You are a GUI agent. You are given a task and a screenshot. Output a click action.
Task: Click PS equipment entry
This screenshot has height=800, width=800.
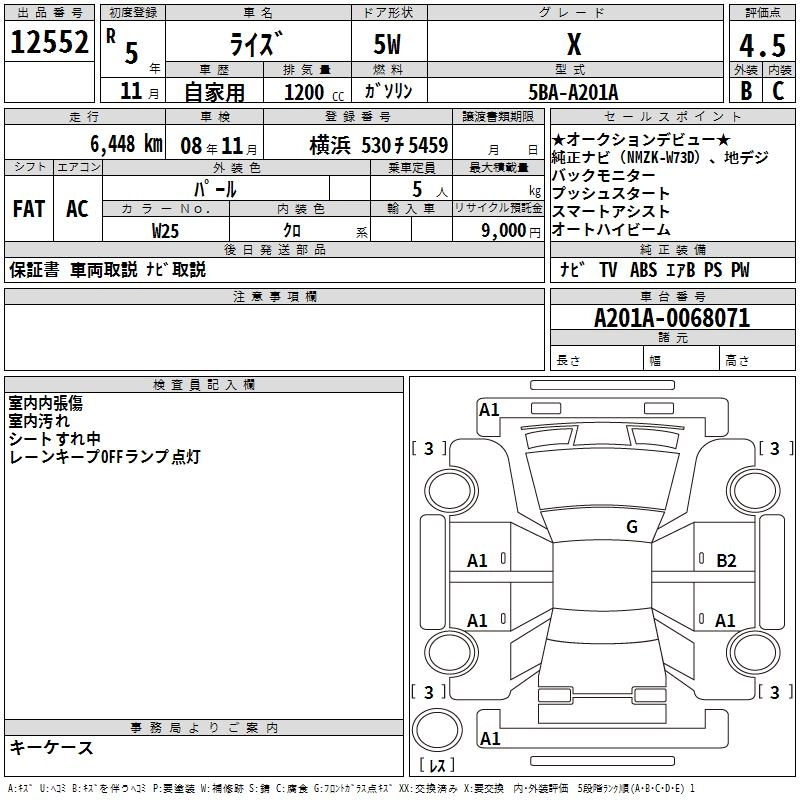click(x=713, y=269)
